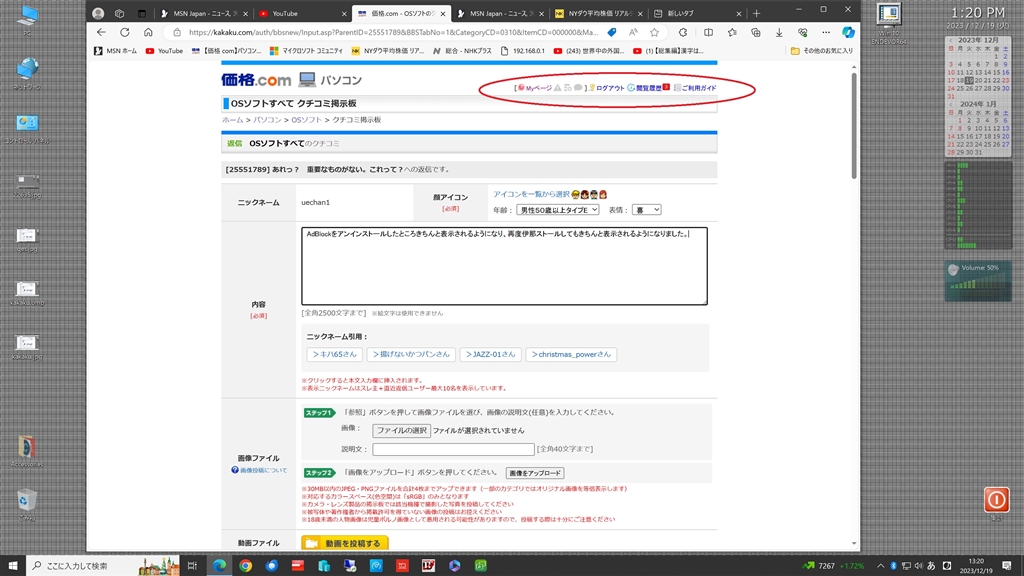Open the MSN ホーム bookmark
The height and width of the screenshot is (576, 1024).
pyautogui.click(x=116, y=50)
